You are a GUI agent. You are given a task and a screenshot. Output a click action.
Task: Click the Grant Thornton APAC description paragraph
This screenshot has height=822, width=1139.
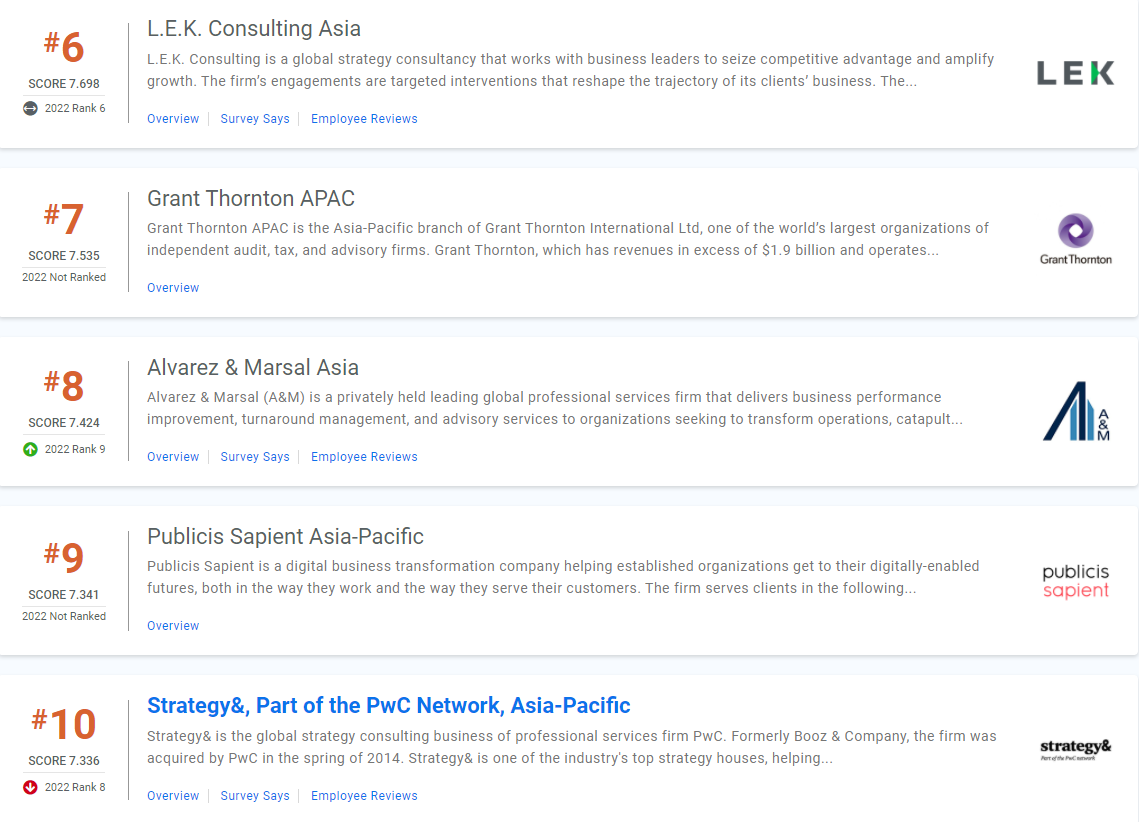568,239
